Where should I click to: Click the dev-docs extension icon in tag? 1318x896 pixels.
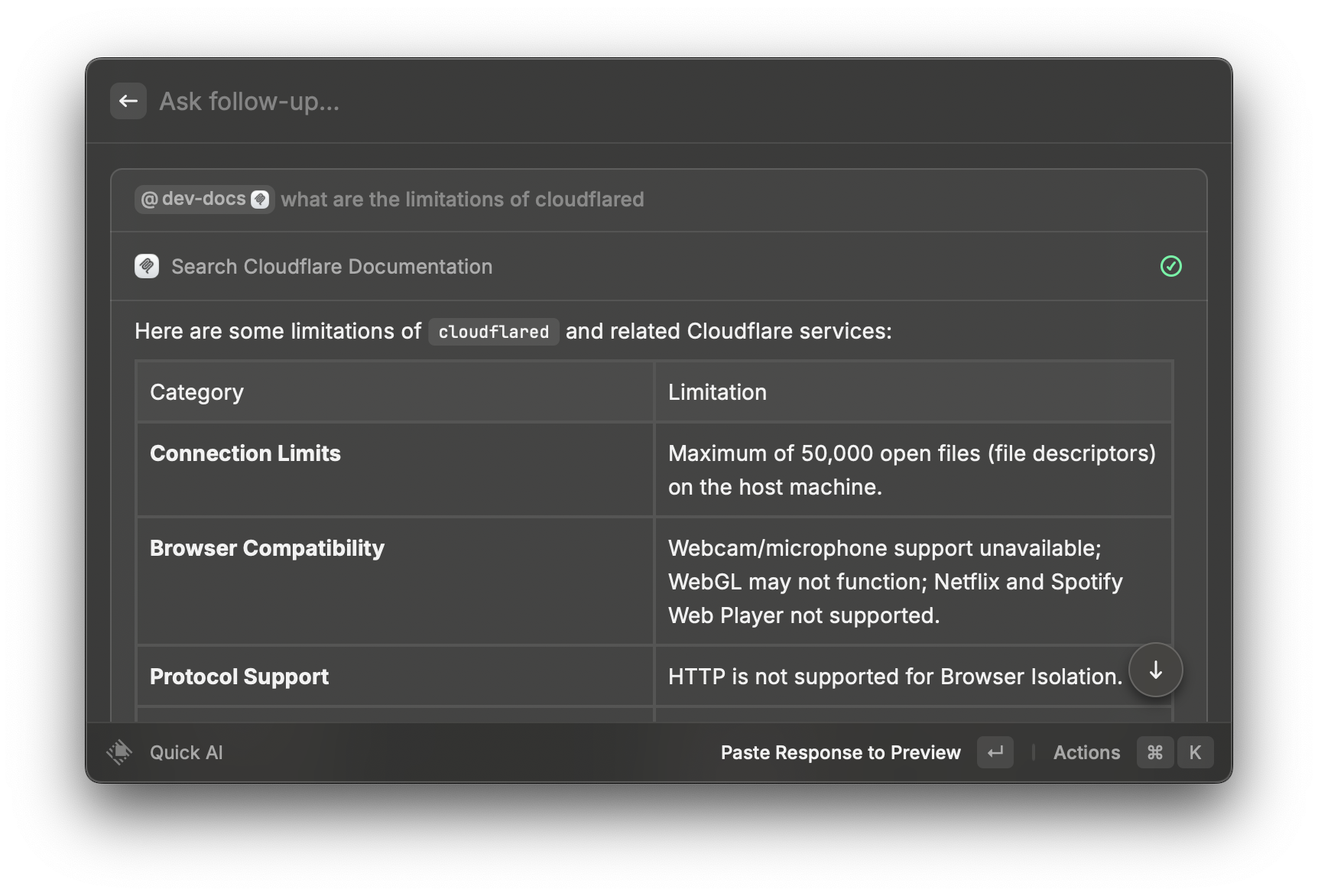tap(261, 200)
